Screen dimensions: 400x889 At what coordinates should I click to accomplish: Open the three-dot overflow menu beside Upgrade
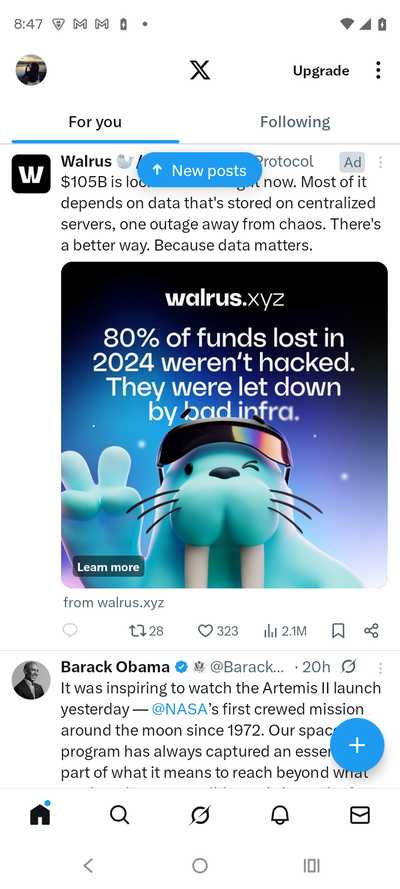pos(378,70)
